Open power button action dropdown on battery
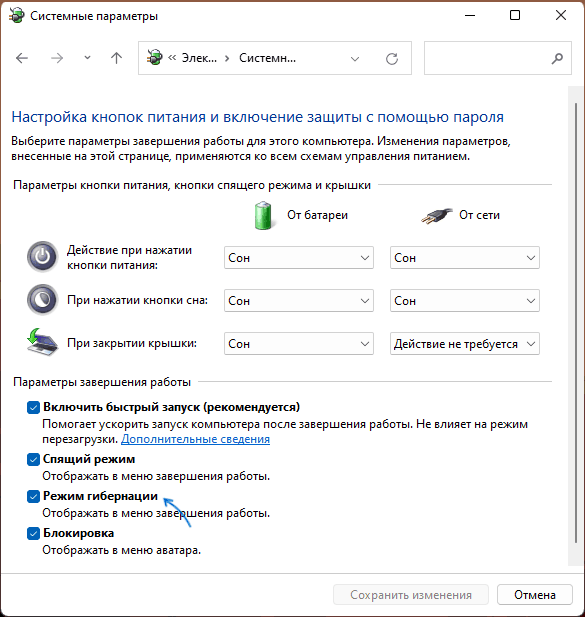Image resolution: width=585 pixels, height=617 pixels. pos(299,258)
